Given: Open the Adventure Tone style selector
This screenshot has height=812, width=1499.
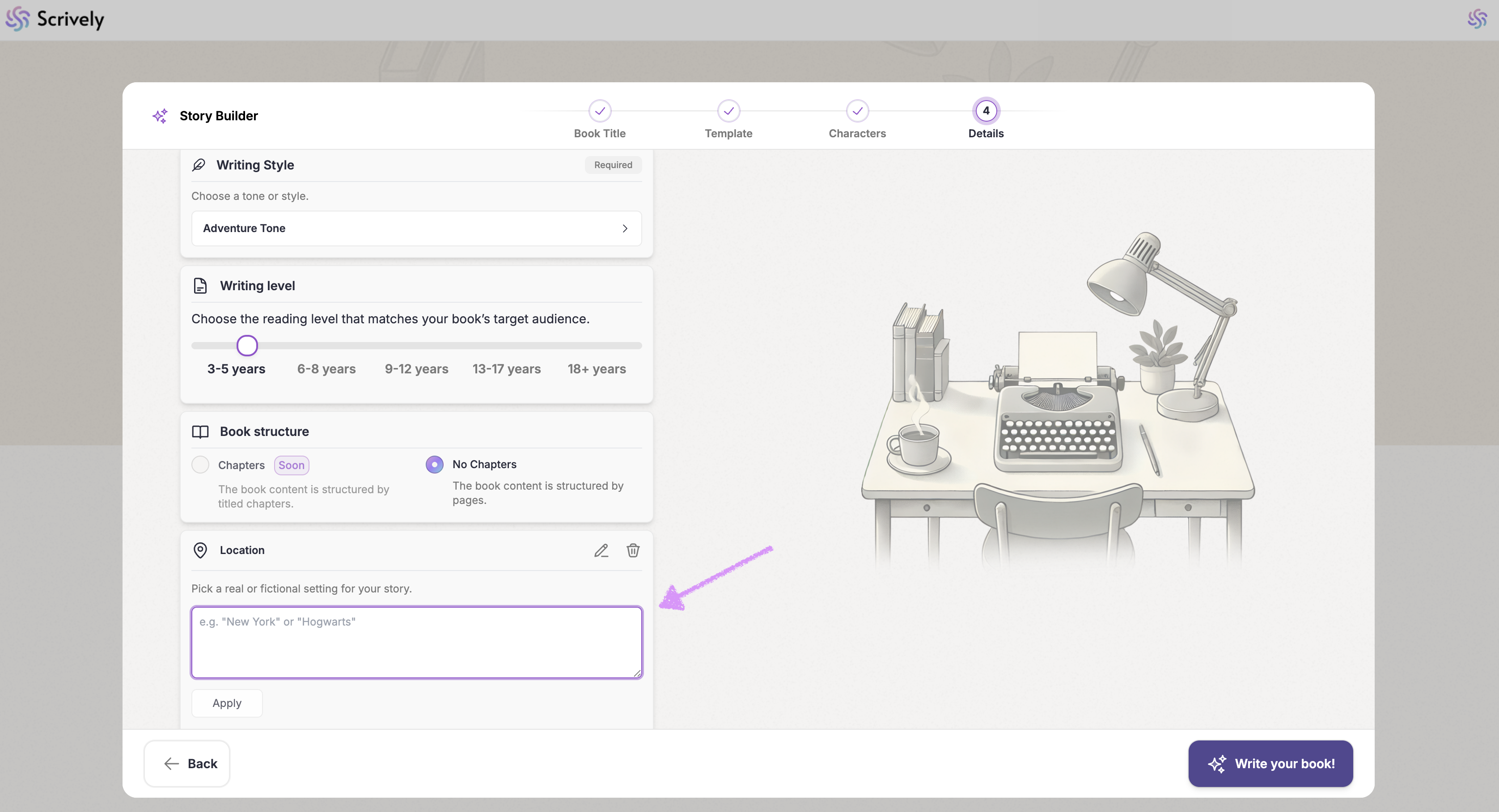Looking at the screenshot, I should 416,228.
